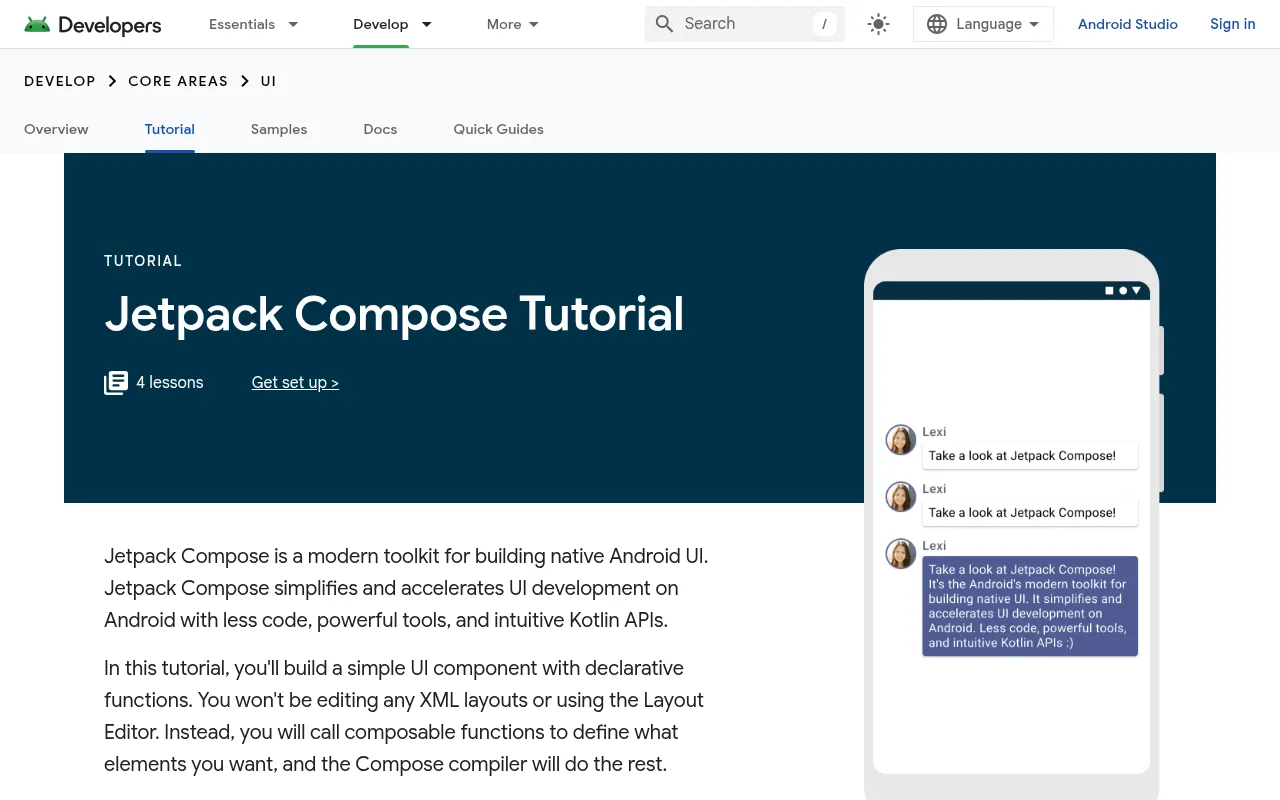Click the TUTORIAL label above the heading

tap(143, 261)
